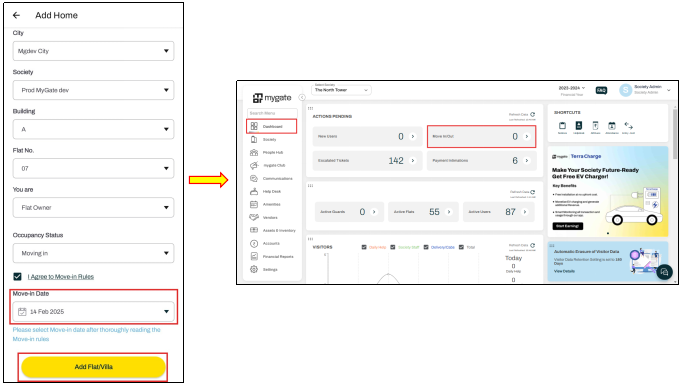Image resolution: width=682 pixels, height=386 pixels.
Task: Open People Hub in the sidebar
Action: (273, 152)
